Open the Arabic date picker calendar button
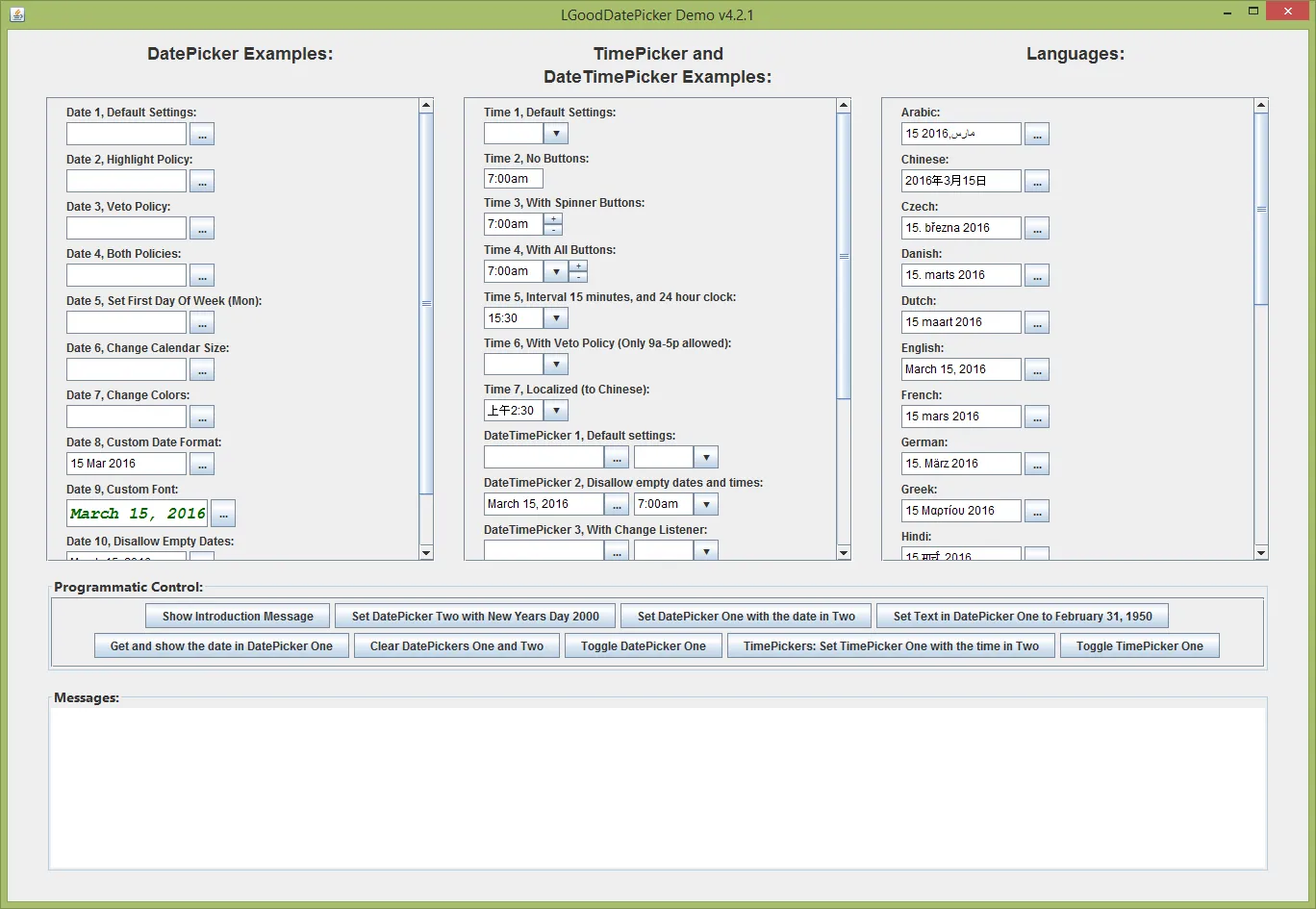This screenshot has width=1316, height=909. tap(1037, 134)
